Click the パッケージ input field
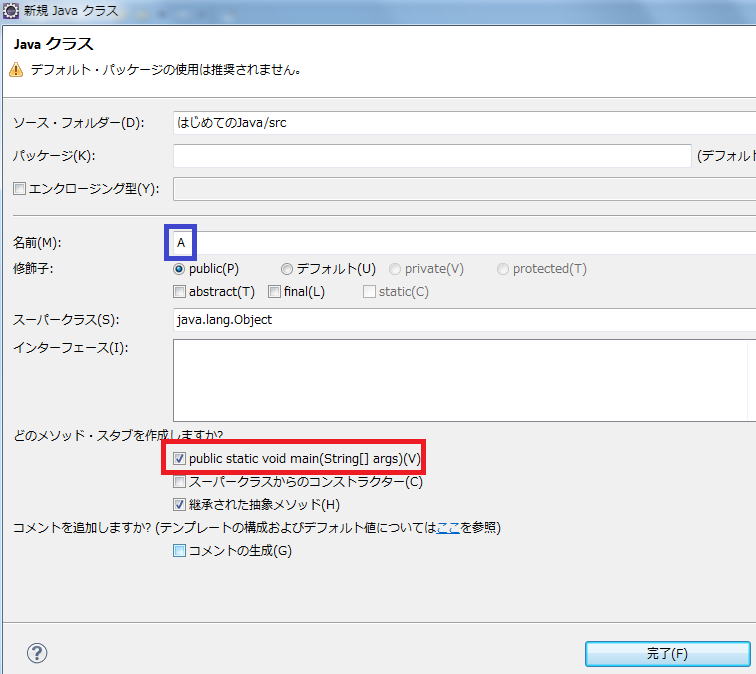This screenshot has width=756, height=674. [x=432, y=156]
